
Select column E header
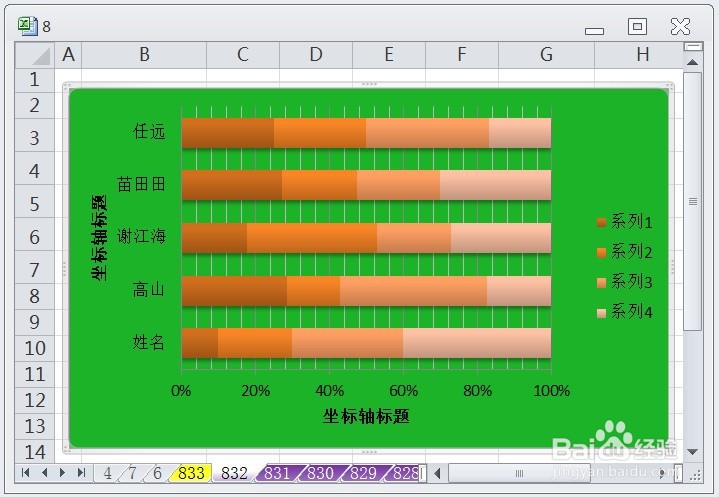click(x=389, y=55)
